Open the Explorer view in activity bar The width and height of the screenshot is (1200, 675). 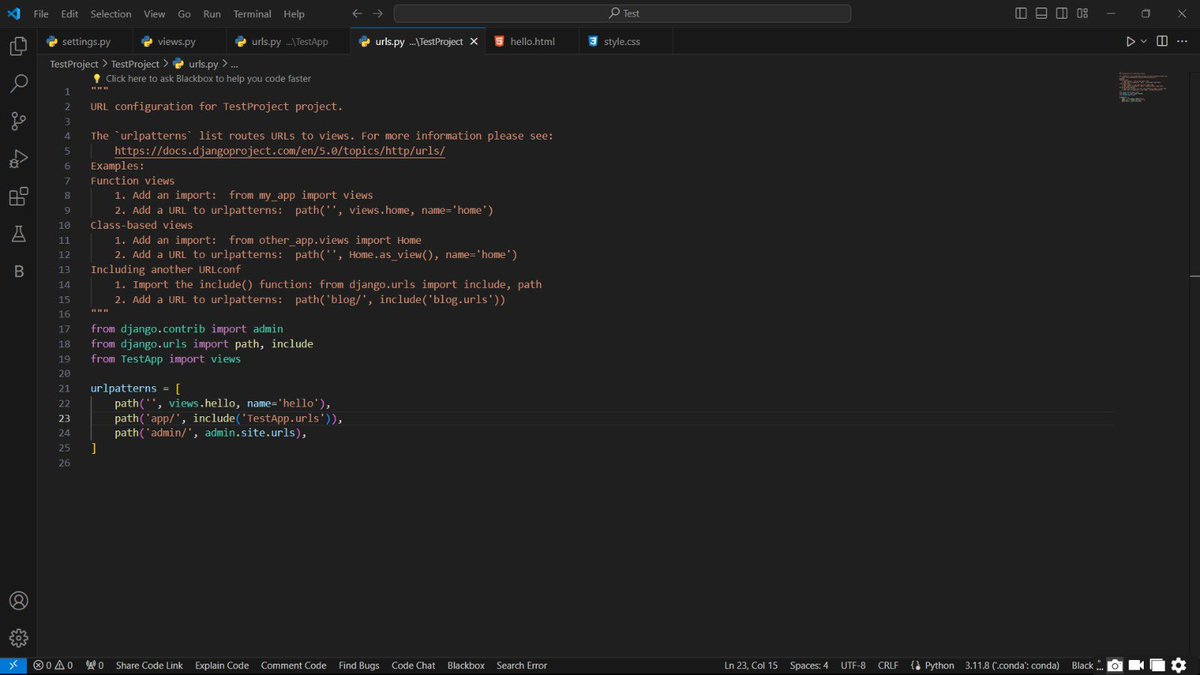[x=18, y=46]
